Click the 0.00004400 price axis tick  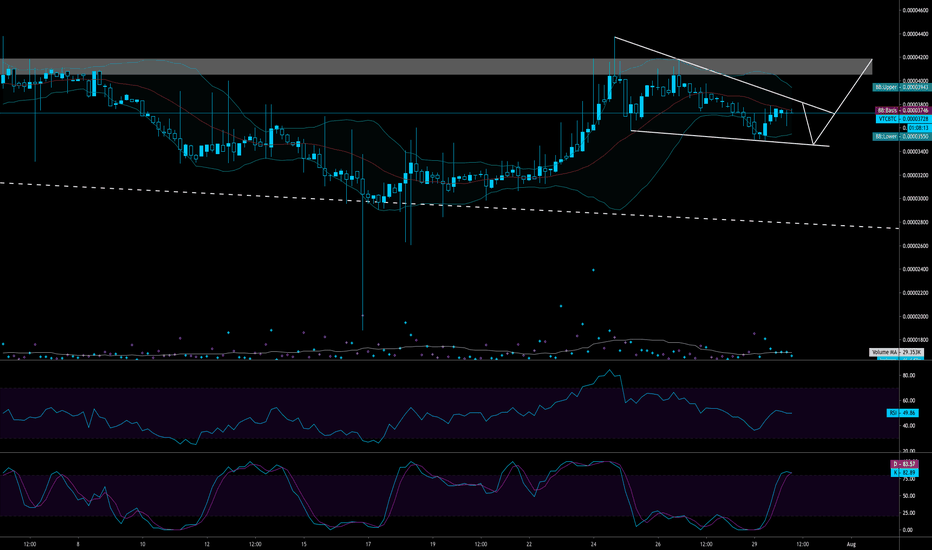pos(915,34)
